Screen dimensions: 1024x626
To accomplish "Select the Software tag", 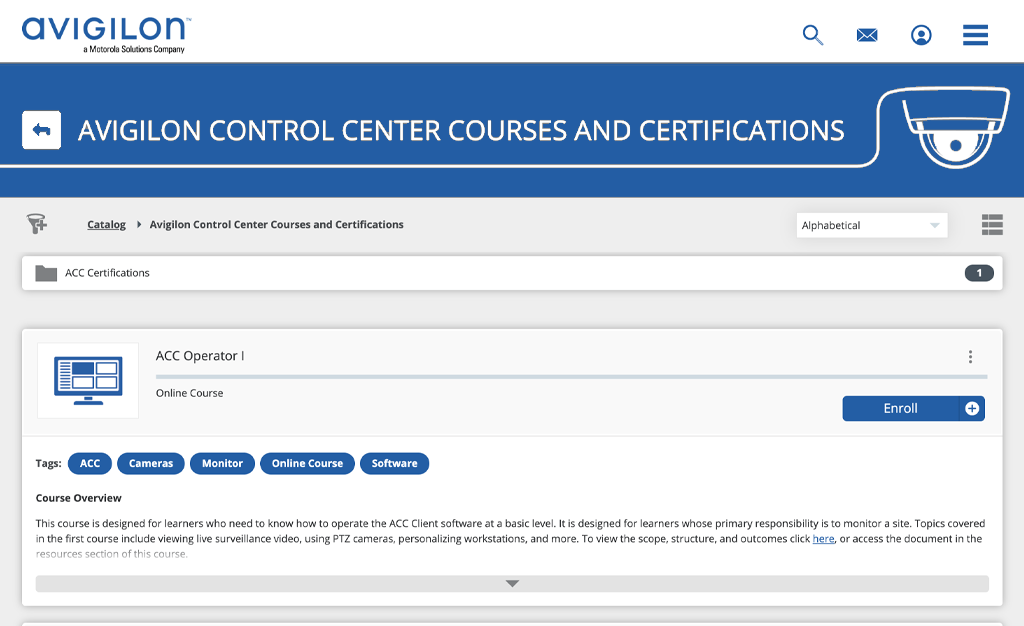I will click(x=394, y=463).
